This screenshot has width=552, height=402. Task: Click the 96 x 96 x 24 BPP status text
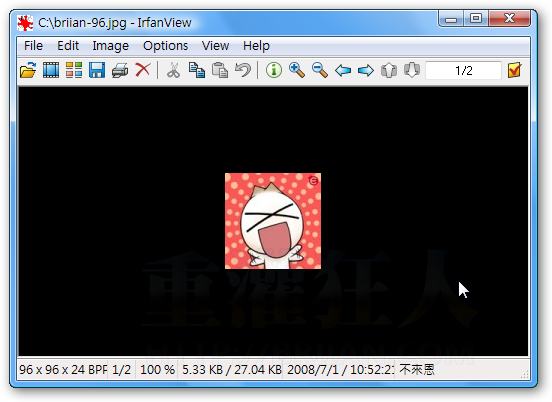63,369
